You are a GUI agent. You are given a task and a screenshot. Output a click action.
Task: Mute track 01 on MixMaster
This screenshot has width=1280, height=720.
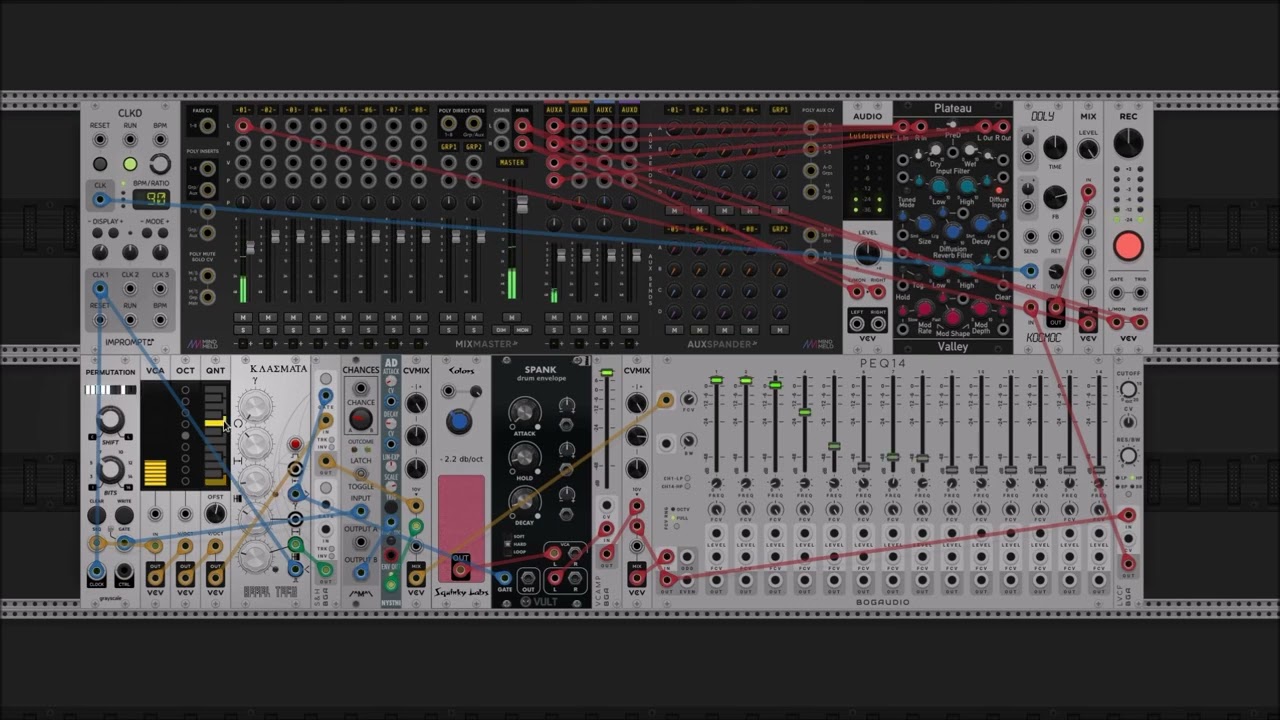(243, 317)
